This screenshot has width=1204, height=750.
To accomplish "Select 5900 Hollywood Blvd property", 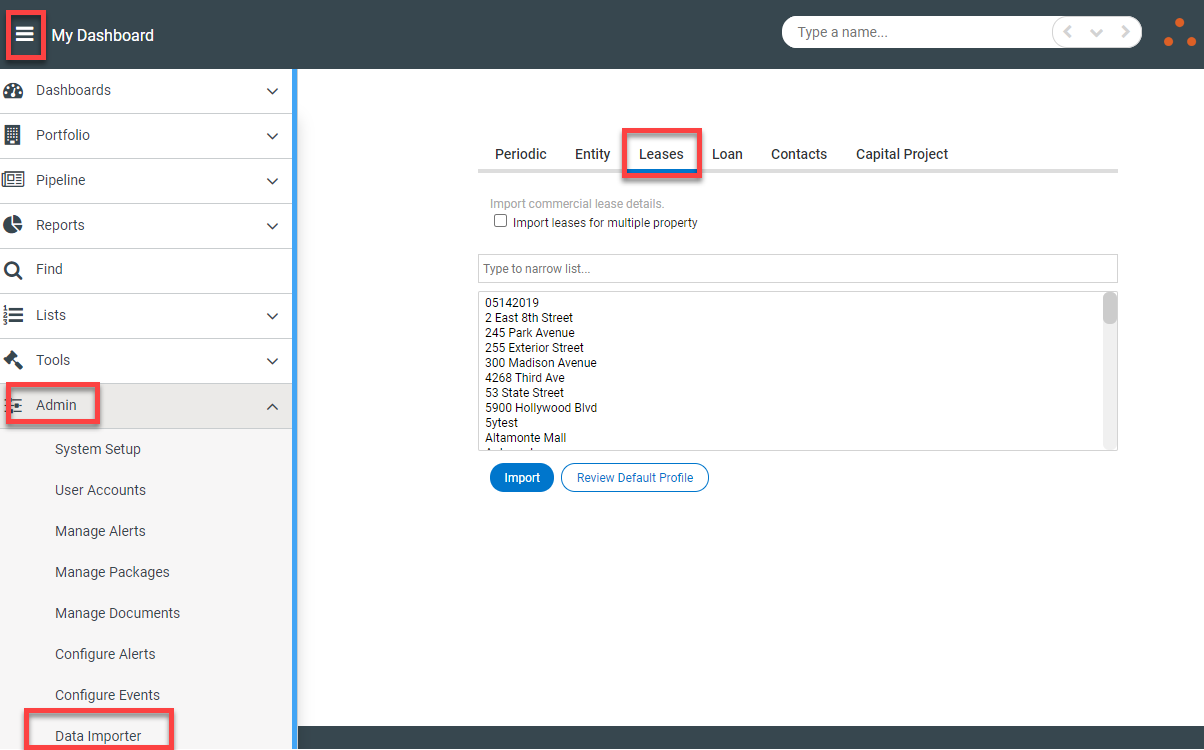I will tap(541, 408).
